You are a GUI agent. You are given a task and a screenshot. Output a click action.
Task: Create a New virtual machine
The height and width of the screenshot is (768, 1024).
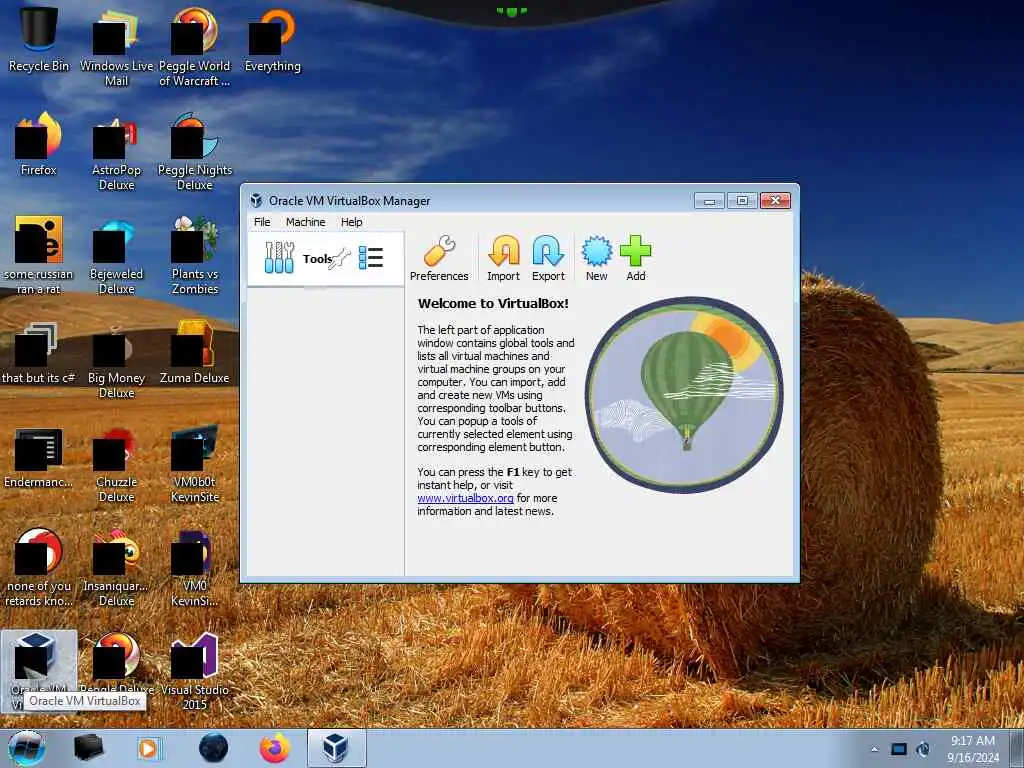tap(596, 259)
